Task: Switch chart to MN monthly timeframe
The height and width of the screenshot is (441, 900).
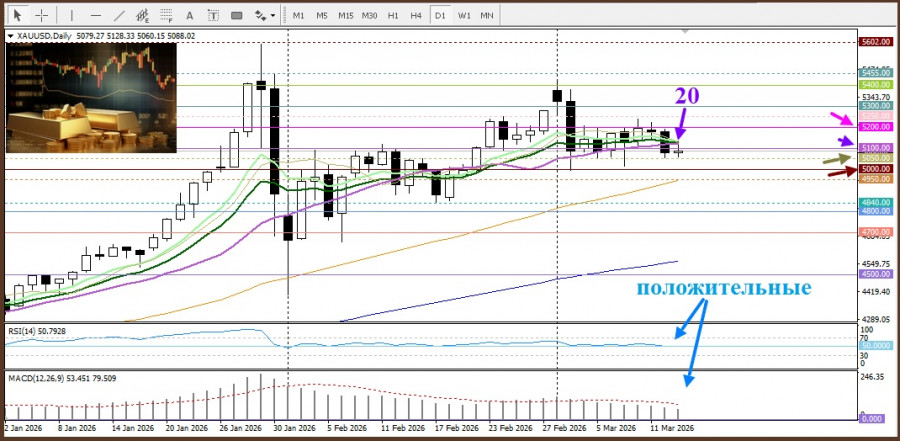Action: [x=487, y=16]
